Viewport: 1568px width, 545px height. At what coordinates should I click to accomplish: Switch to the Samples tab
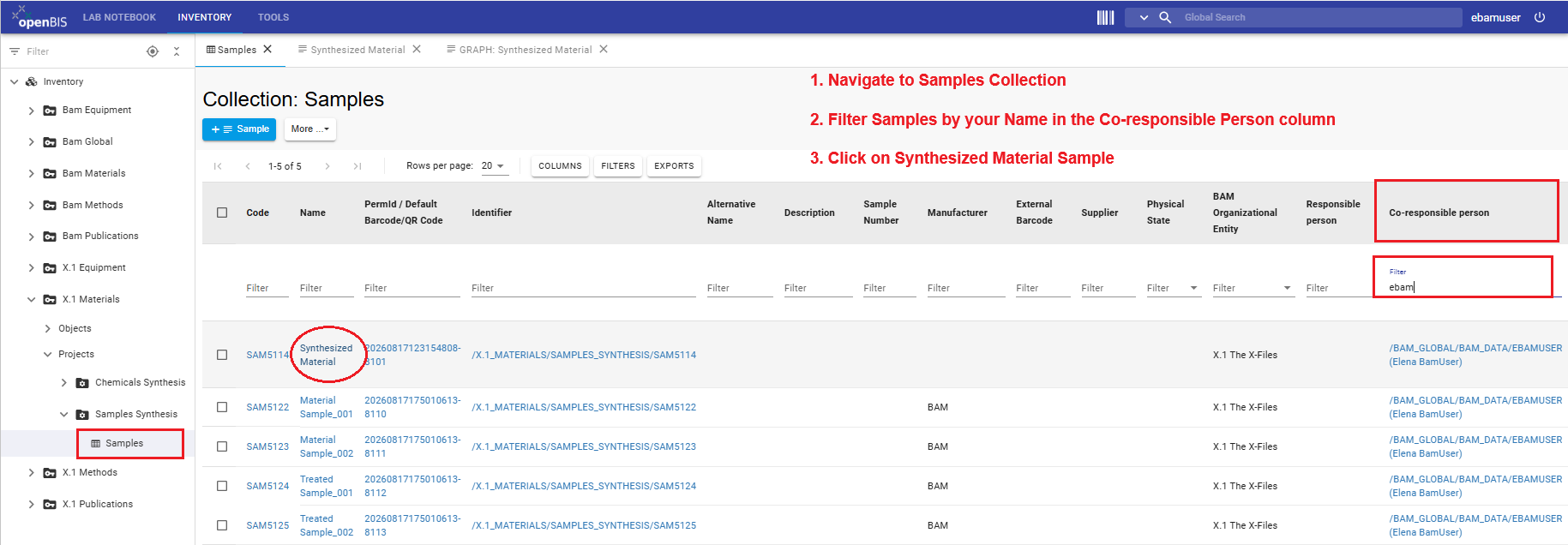231,50
